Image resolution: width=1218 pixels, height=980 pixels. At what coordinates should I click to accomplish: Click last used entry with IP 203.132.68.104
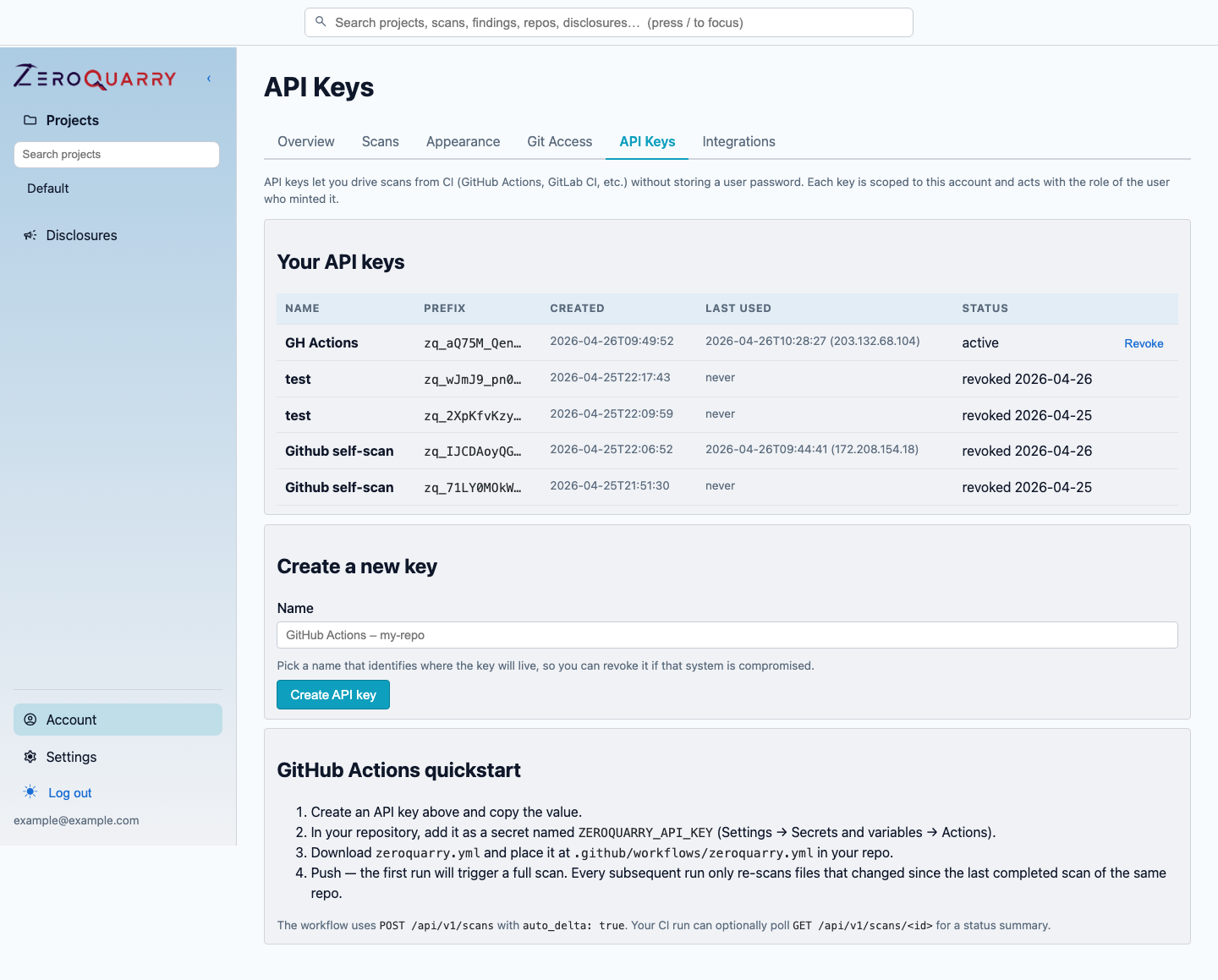pyautogui.click(x=812, y=341)
